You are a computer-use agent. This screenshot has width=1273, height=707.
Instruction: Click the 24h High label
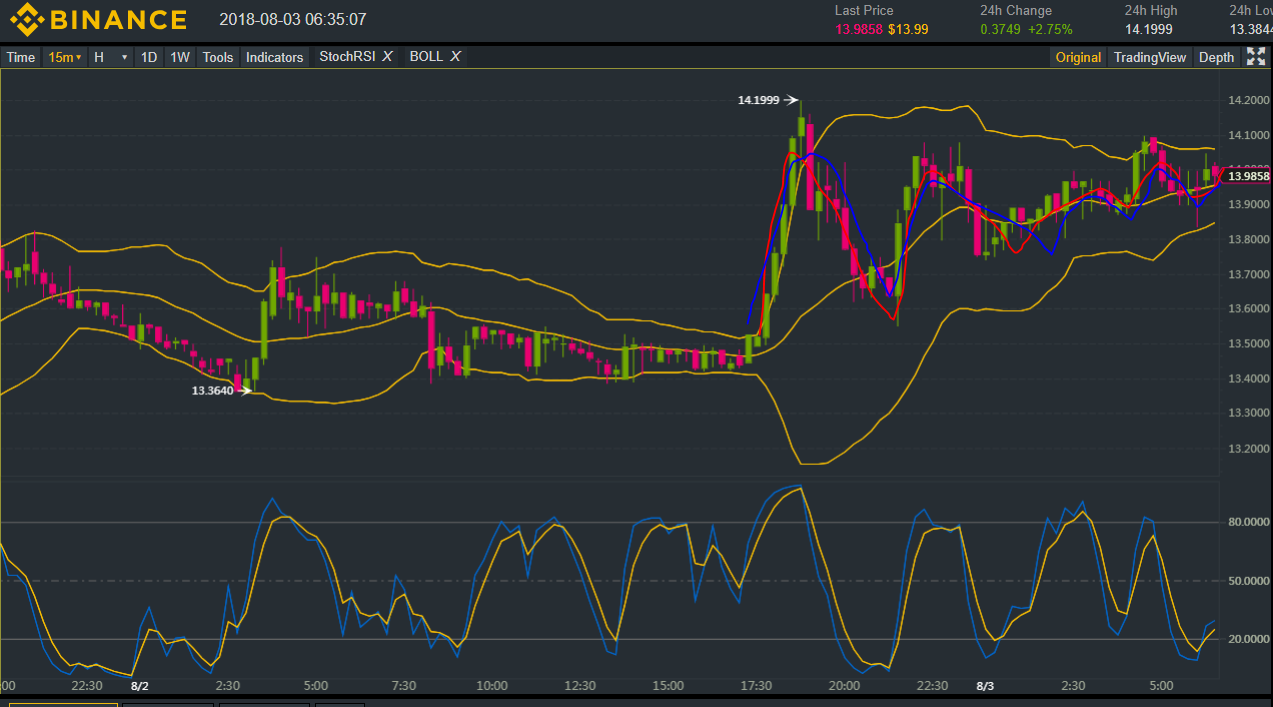(x=1151, y=10)
